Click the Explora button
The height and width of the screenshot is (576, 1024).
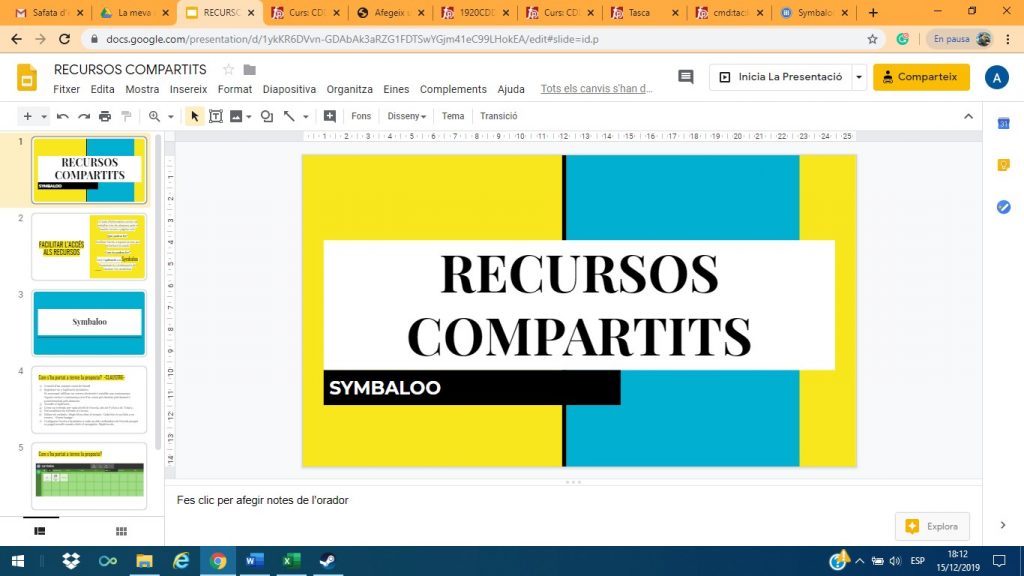[932, 526]
